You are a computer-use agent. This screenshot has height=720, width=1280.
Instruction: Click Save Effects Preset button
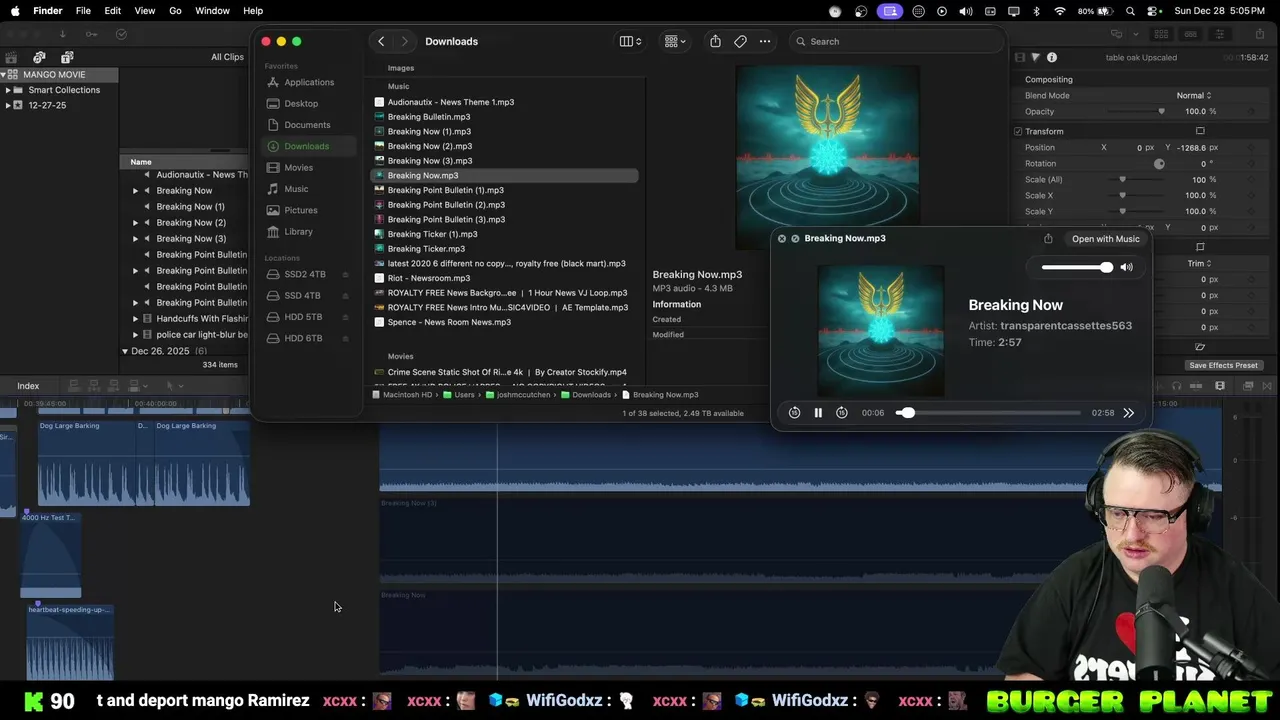pos(1223,365)
